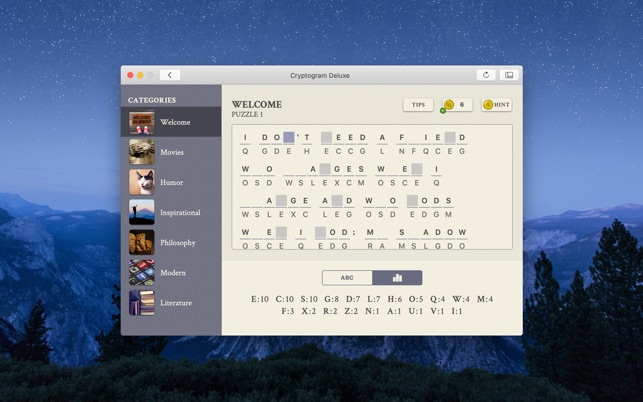643x402 pixels.
Task: Click the coin balance button showing 6
Action: click(456, 104)
